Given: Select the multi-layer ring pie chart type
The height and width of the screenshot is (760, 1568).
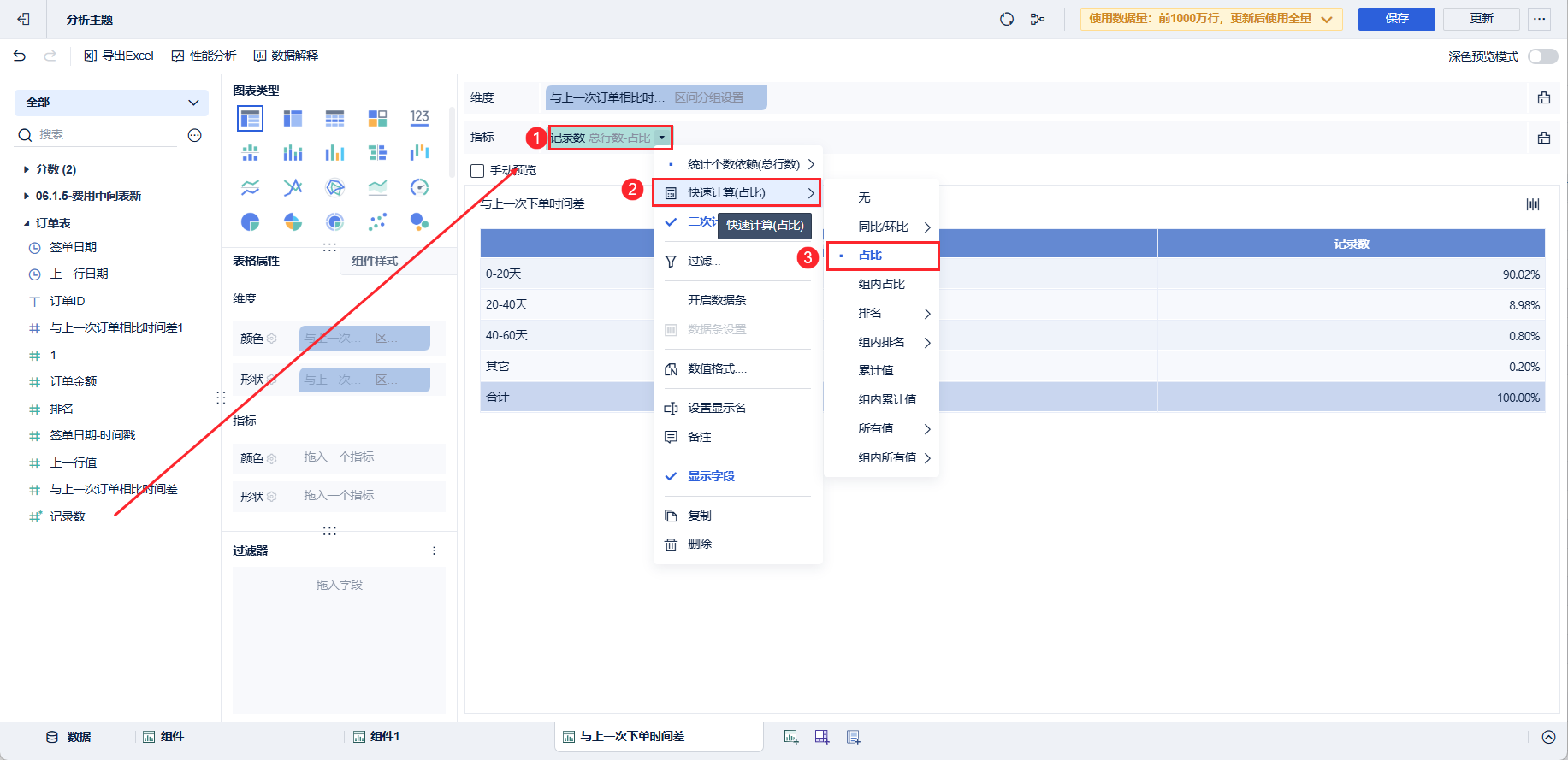Looking at the screenshot, I should pyautogui.click(x=334, y=222).
